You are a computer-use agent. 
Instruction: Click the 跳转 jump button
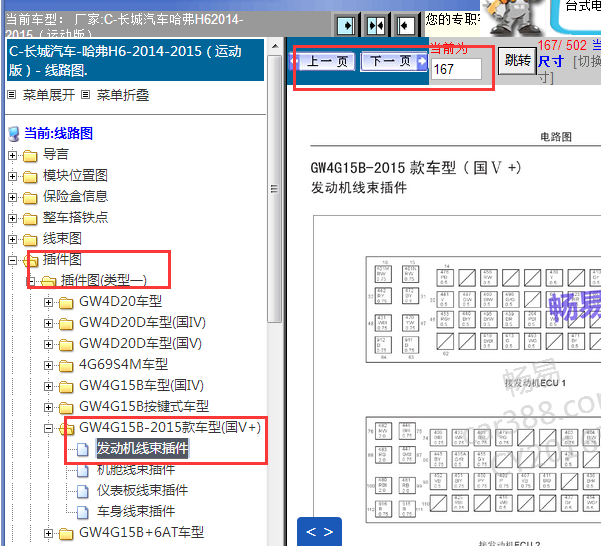point(517,61)
